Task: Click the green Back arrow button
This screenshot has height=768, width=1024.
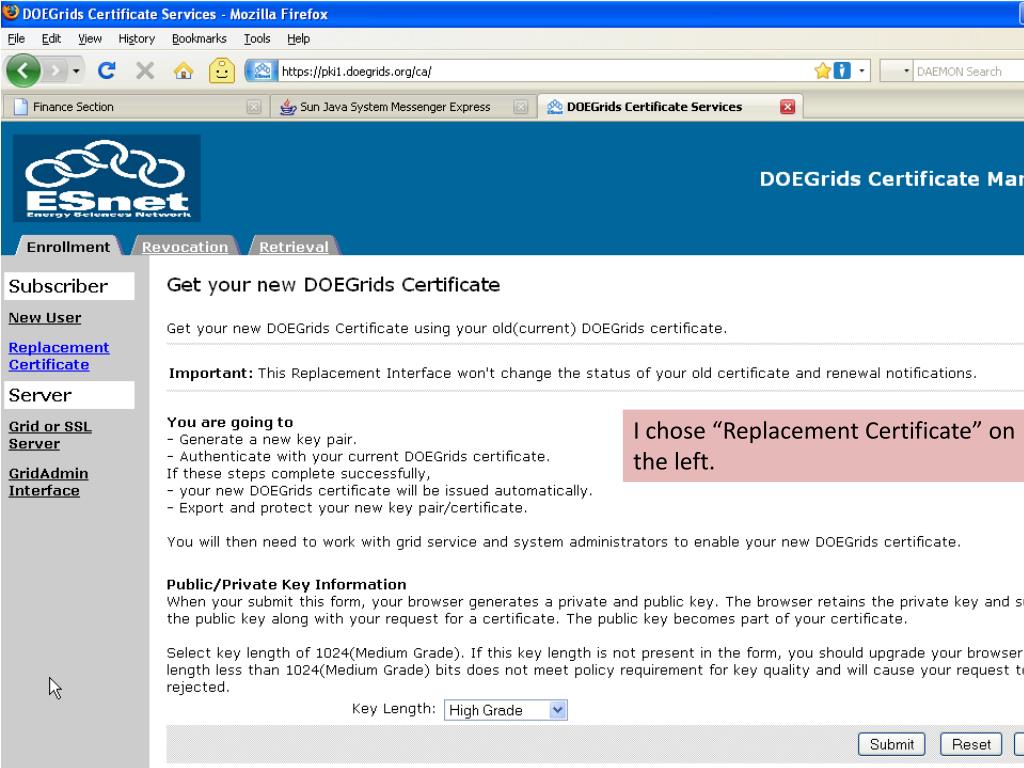Action: (x=24, y=71)
